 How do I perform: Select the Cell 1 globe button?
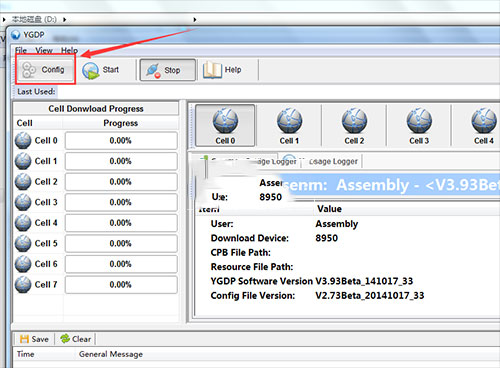(289, 125)
